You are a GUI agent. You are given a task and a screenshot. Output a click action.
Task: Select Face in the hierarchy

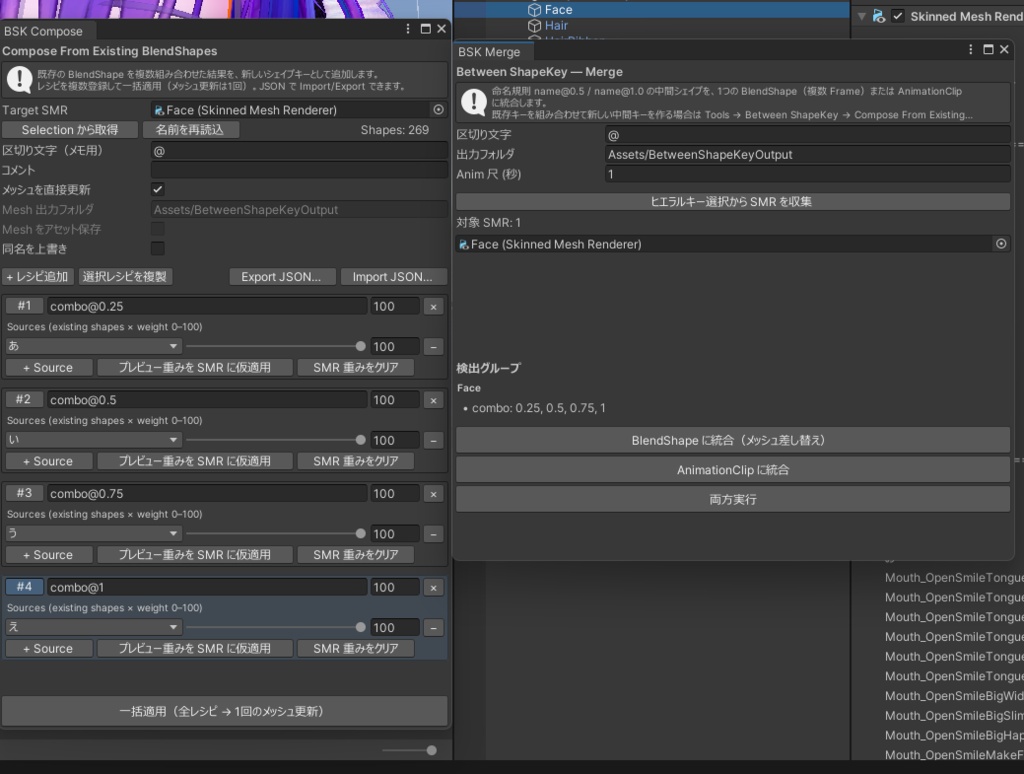[x=558, y=10]
